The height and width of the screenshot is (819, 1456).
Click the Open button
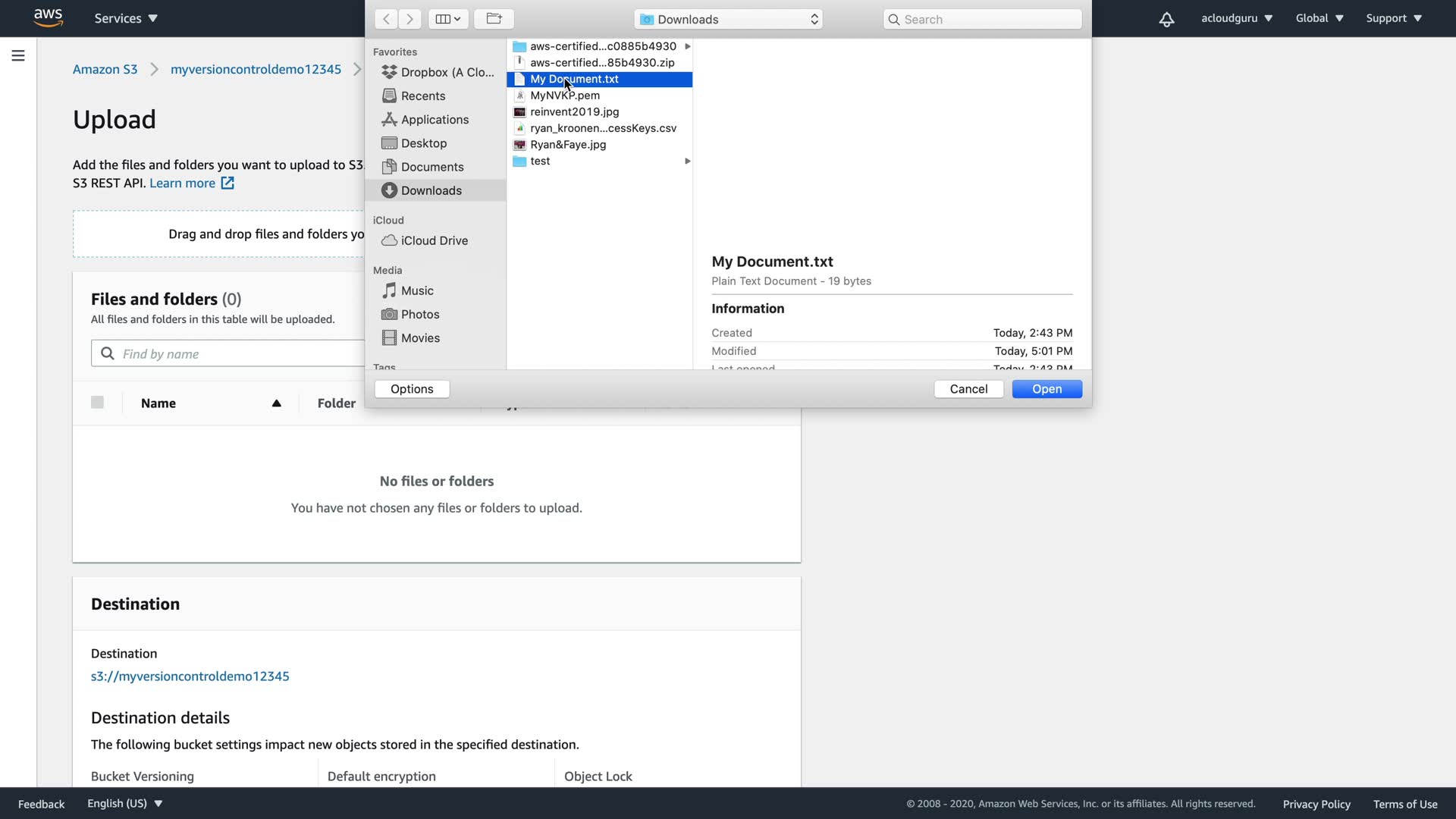pyautogui.click(x=1046, y=389)
